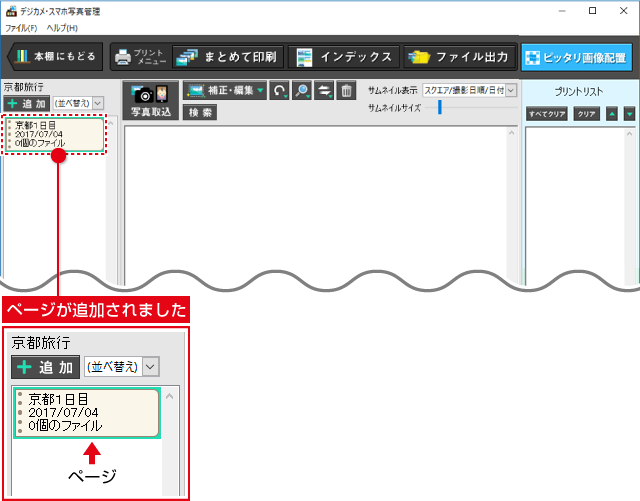
Task: Return to bookshelf with 本棚にもどる button
Action: click(55, 56)
